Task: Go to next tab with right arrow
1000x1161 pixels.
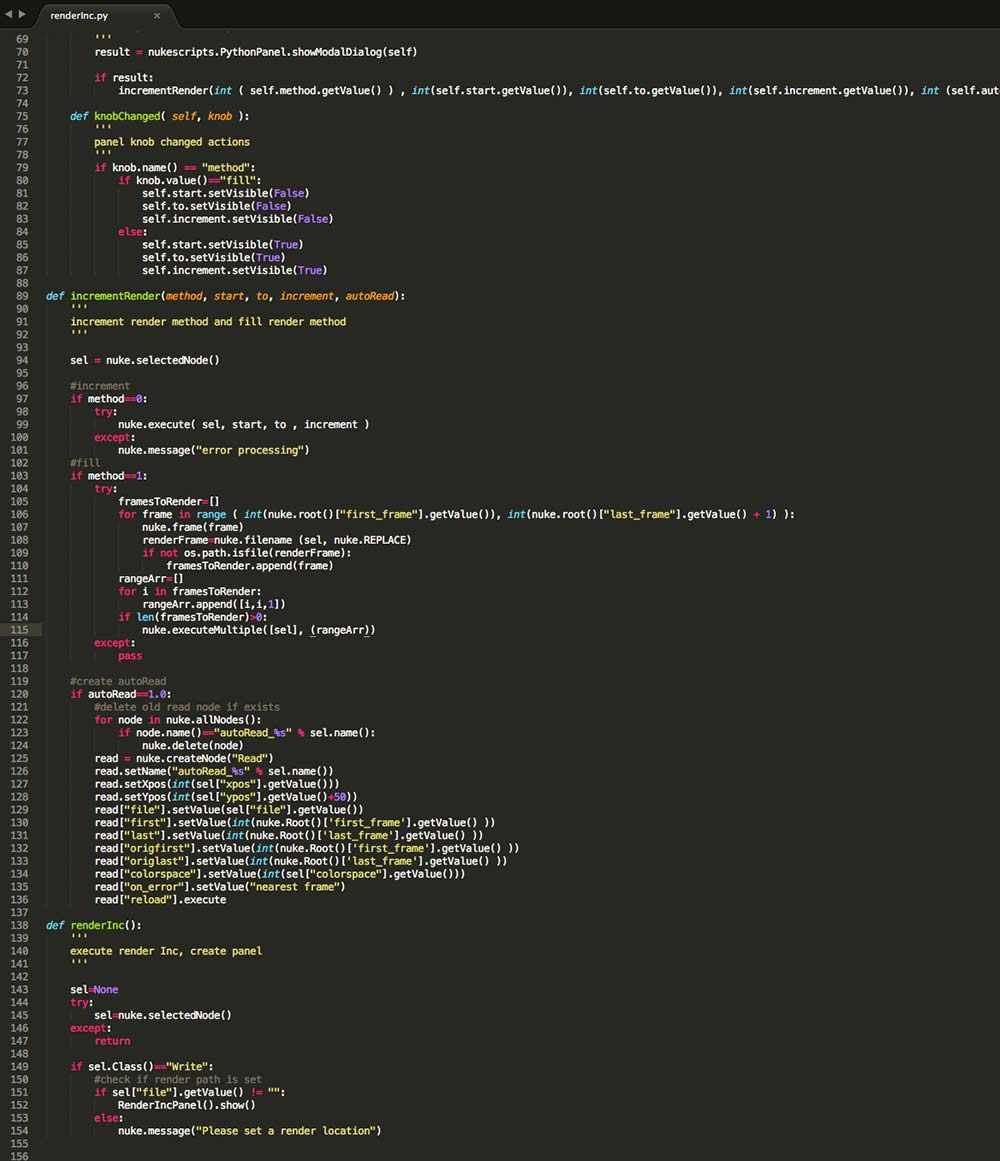Action: pos(22,14)
